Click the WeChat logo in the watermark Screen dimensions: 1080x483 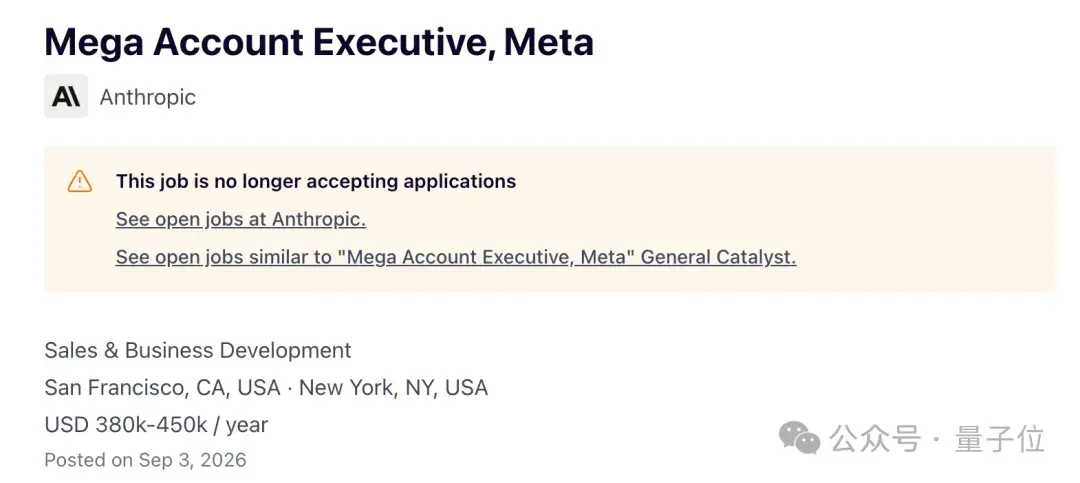[x=799, y=438]
